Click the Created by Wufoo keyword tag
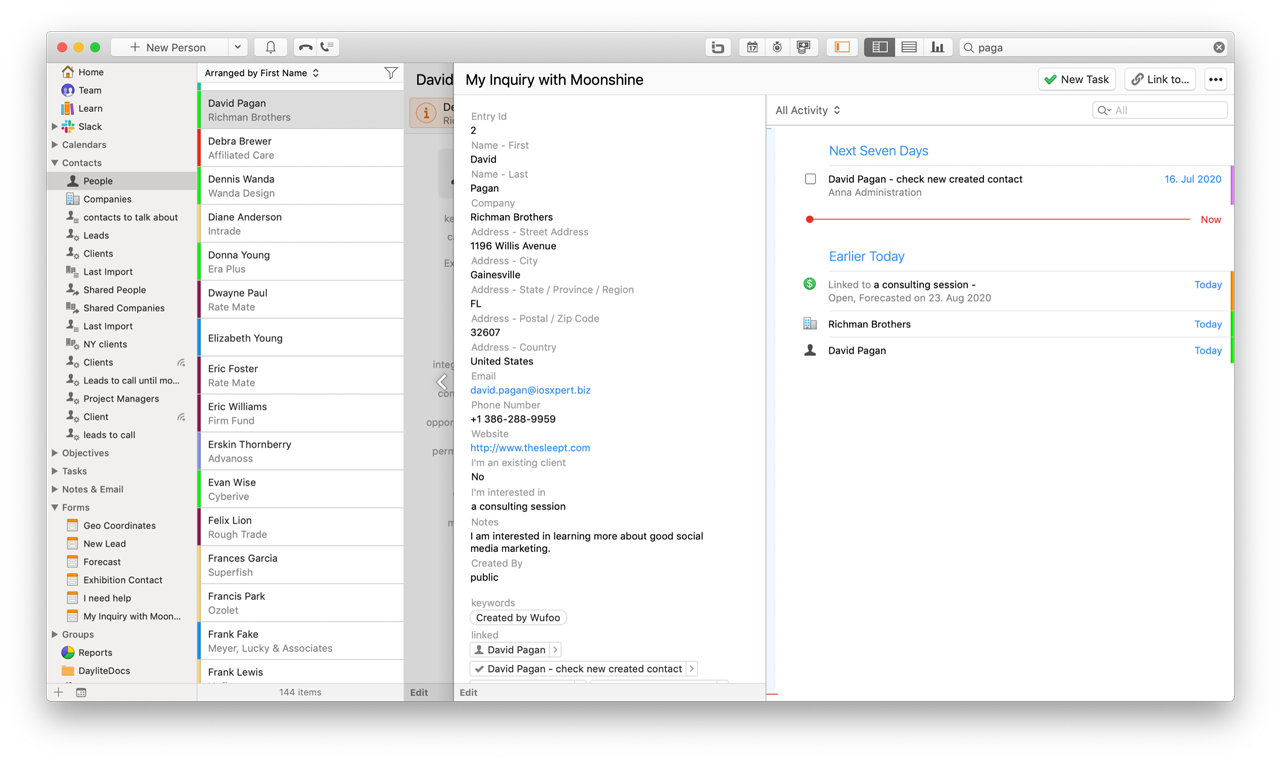This screenshot has height=762, width=1280. (x=518, y=618)
